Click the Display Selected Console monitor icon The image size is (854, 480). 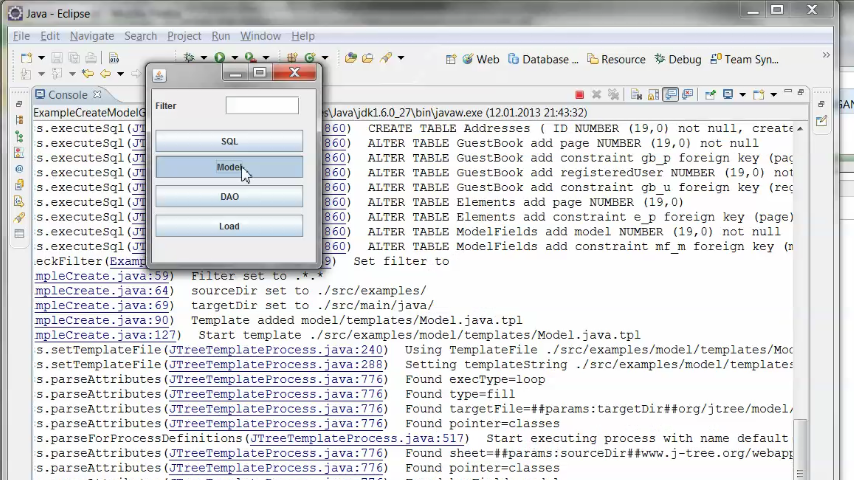728,95
